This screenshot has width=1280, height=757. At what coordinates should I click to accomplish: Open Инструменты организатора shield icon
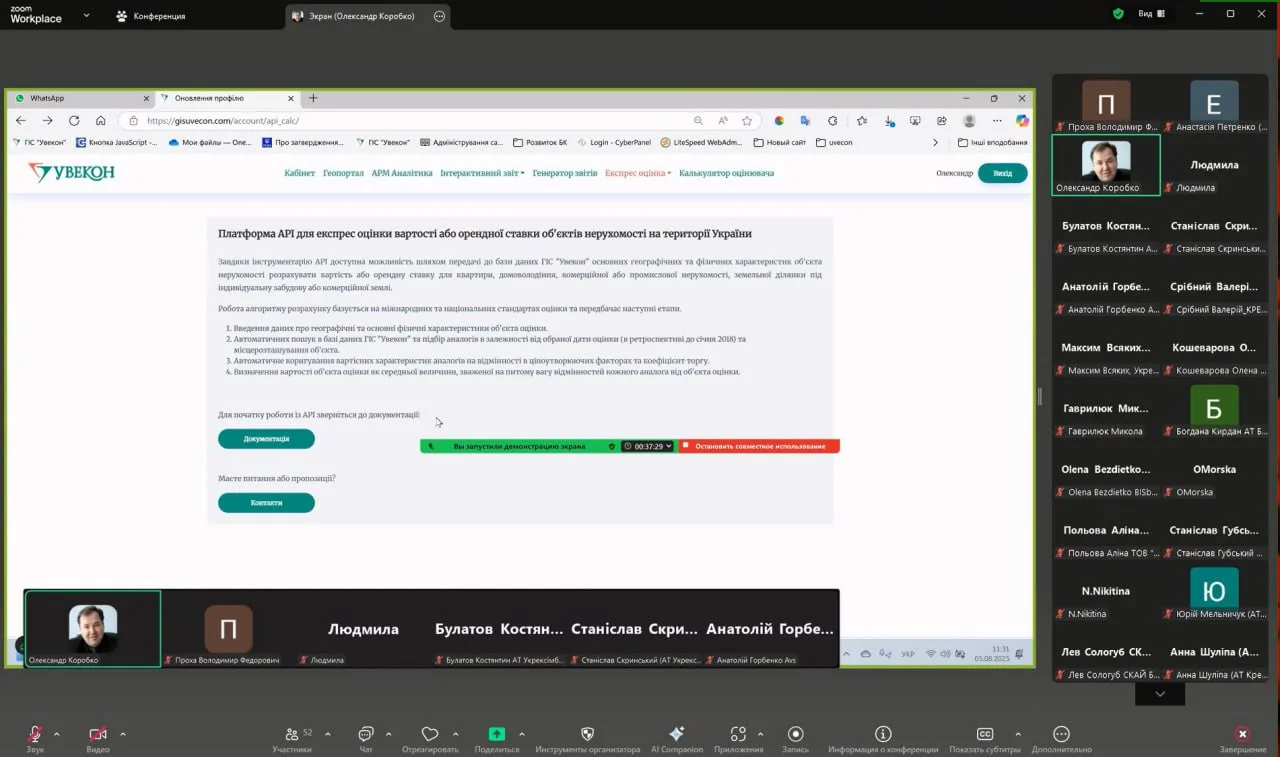587,734
